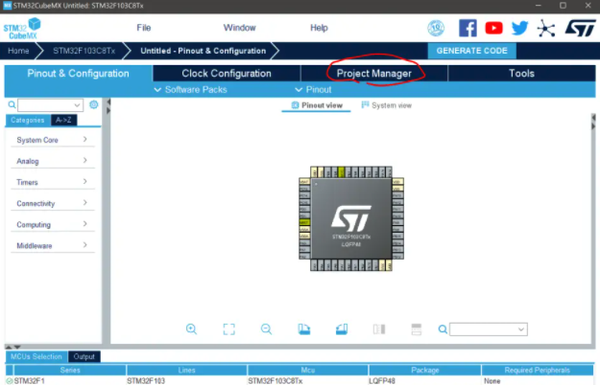Click the fit-to-screen frame icon

229,329
